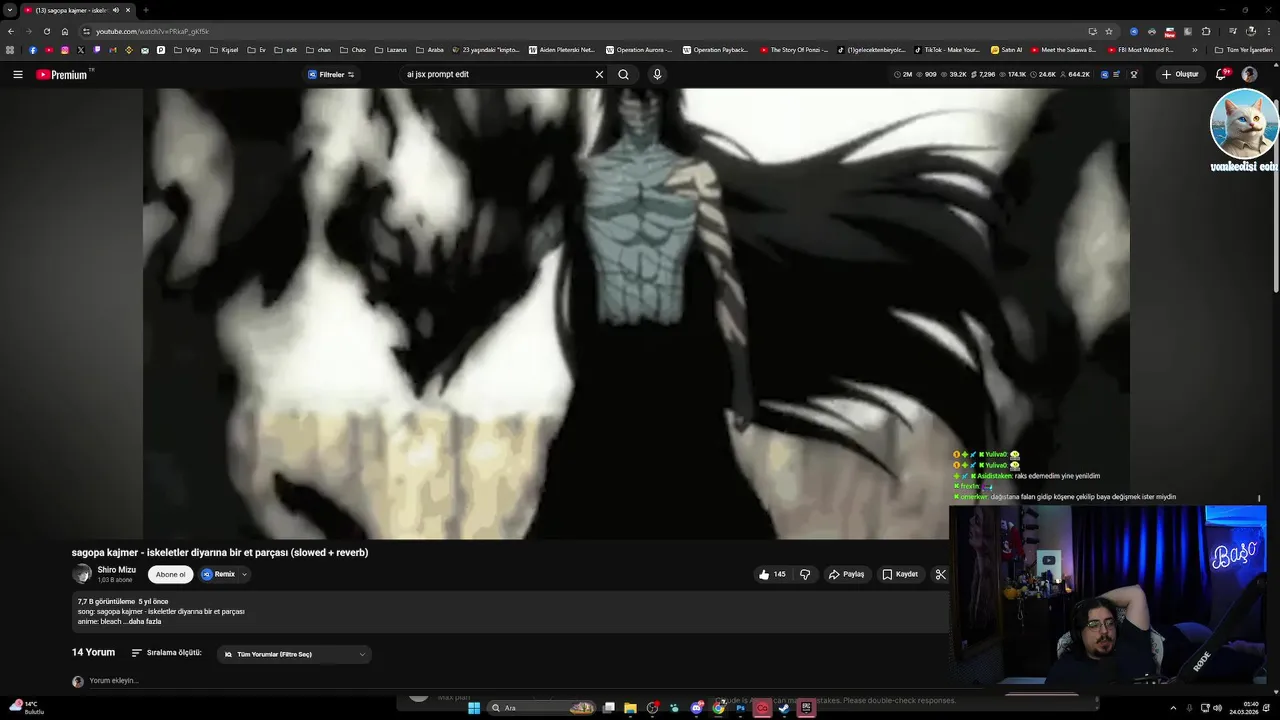Open the notifications bell
The width and height of the screenshot is (1280, 720).
coord(1221,74)
